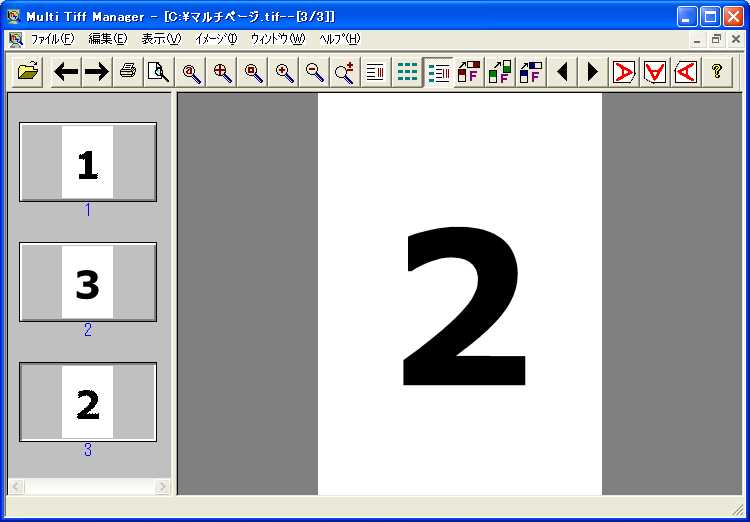
Task: Restore the inner document window
Action: (716, 40)
